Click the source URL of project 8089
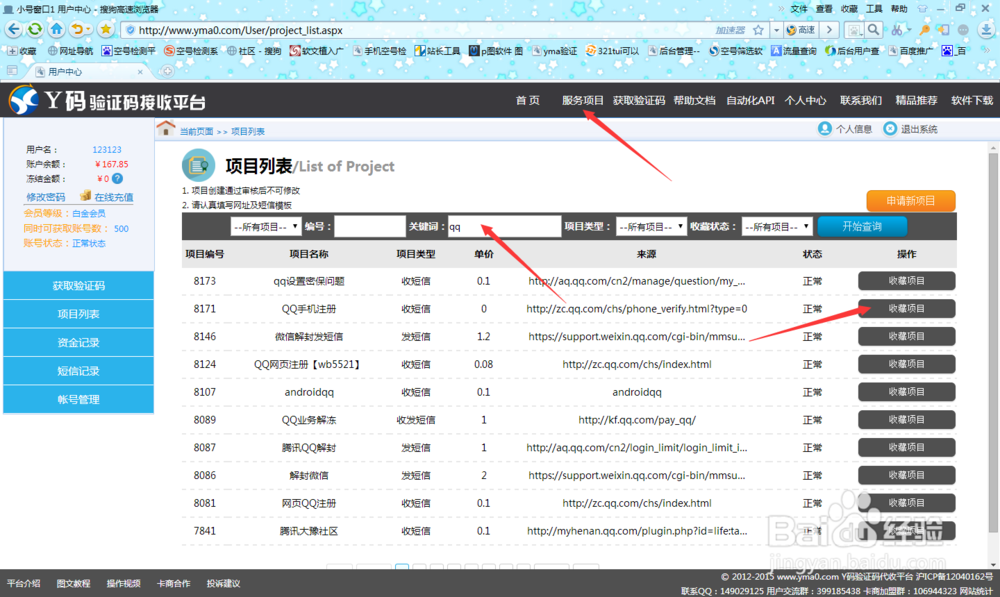The image size is (1000, 597). point(636,420)
